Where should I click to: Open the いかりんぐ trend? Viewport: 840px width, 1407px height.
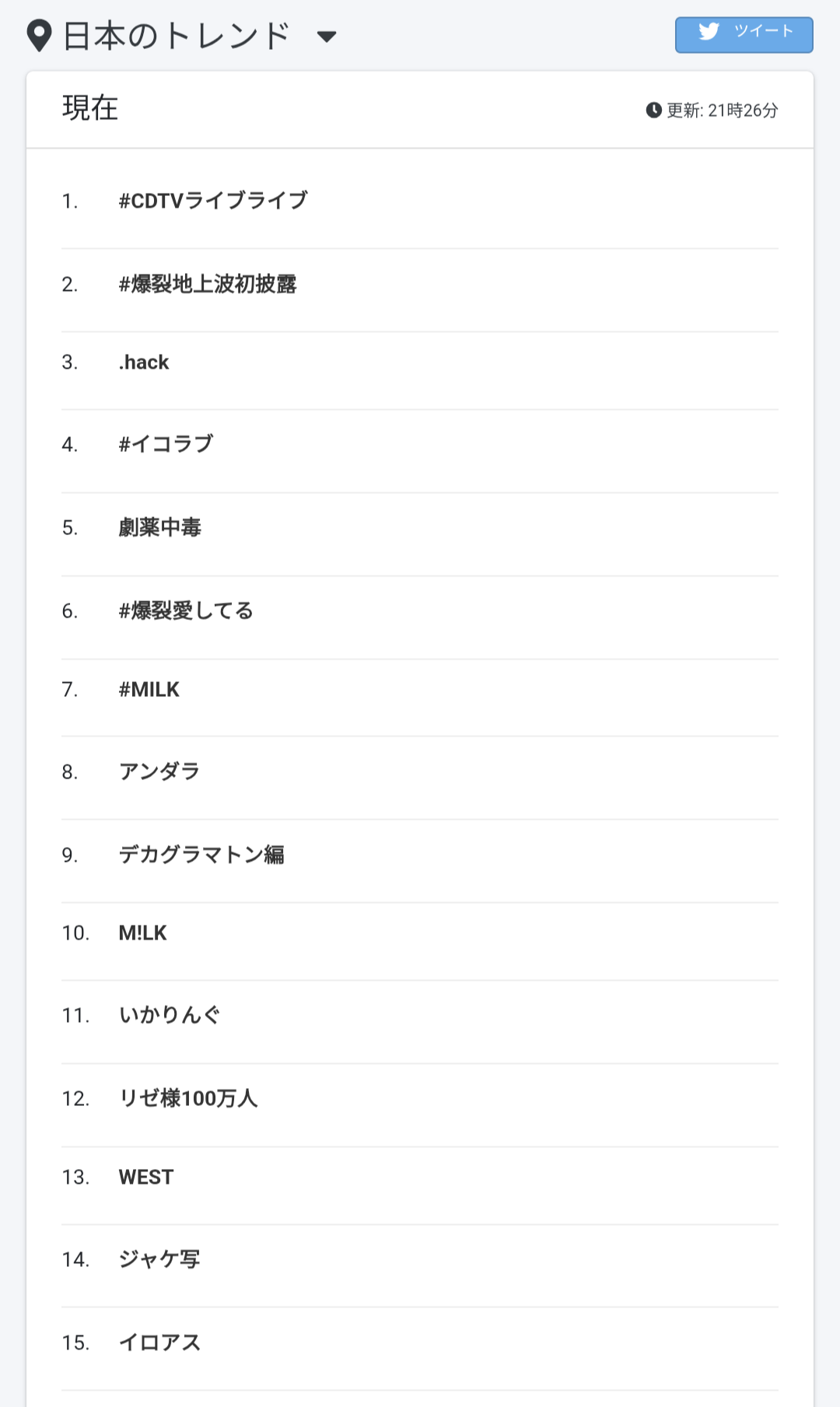(x=170, y=1016)
